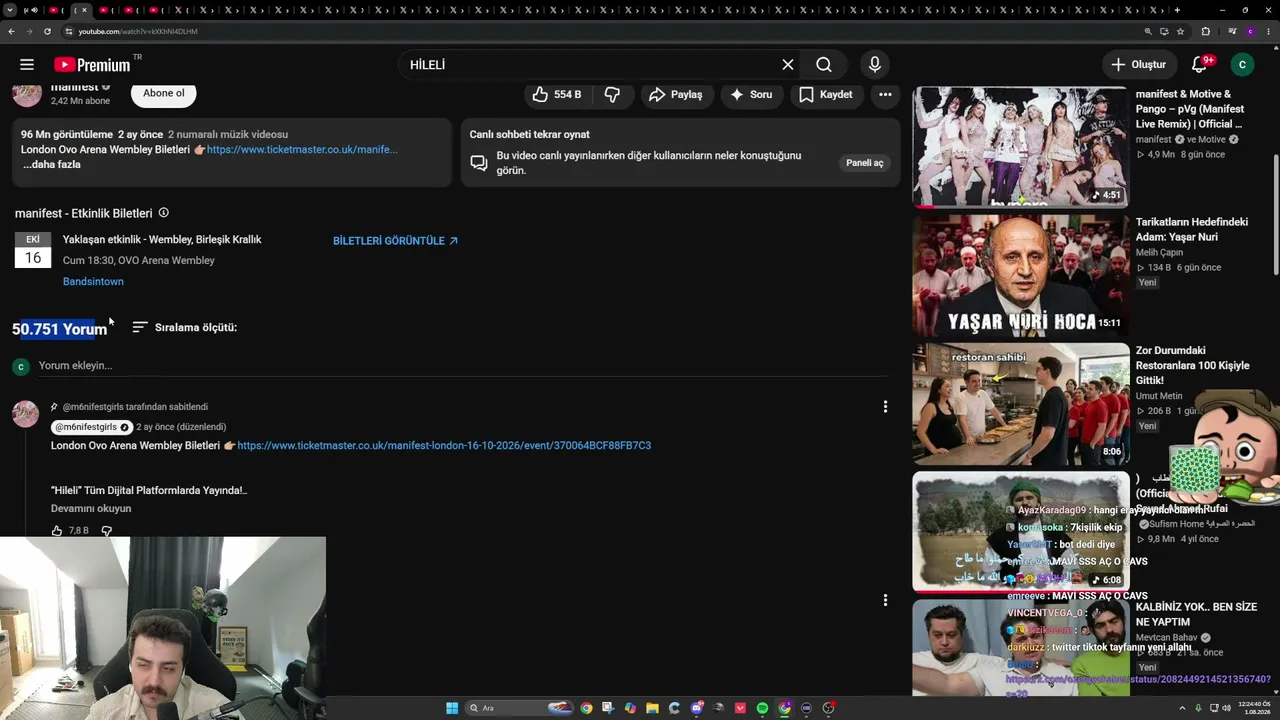Show hidden system tray icons chevron
This screenshot has width=1280, height=720.
click(1182, 708)
